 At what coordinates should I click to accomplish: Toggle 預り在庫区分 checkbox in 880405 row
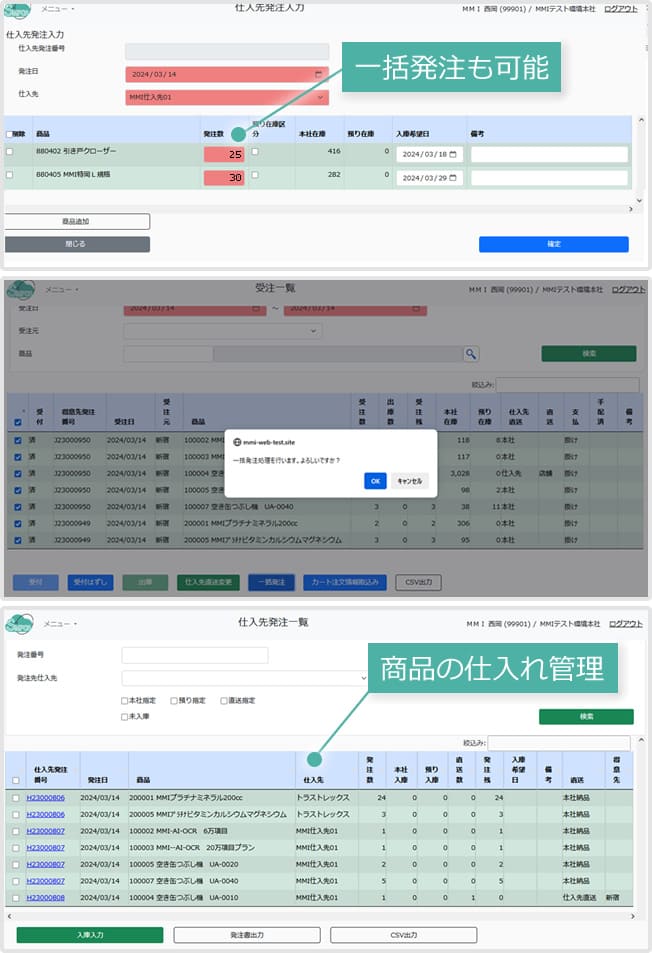(x=255, y=174)
